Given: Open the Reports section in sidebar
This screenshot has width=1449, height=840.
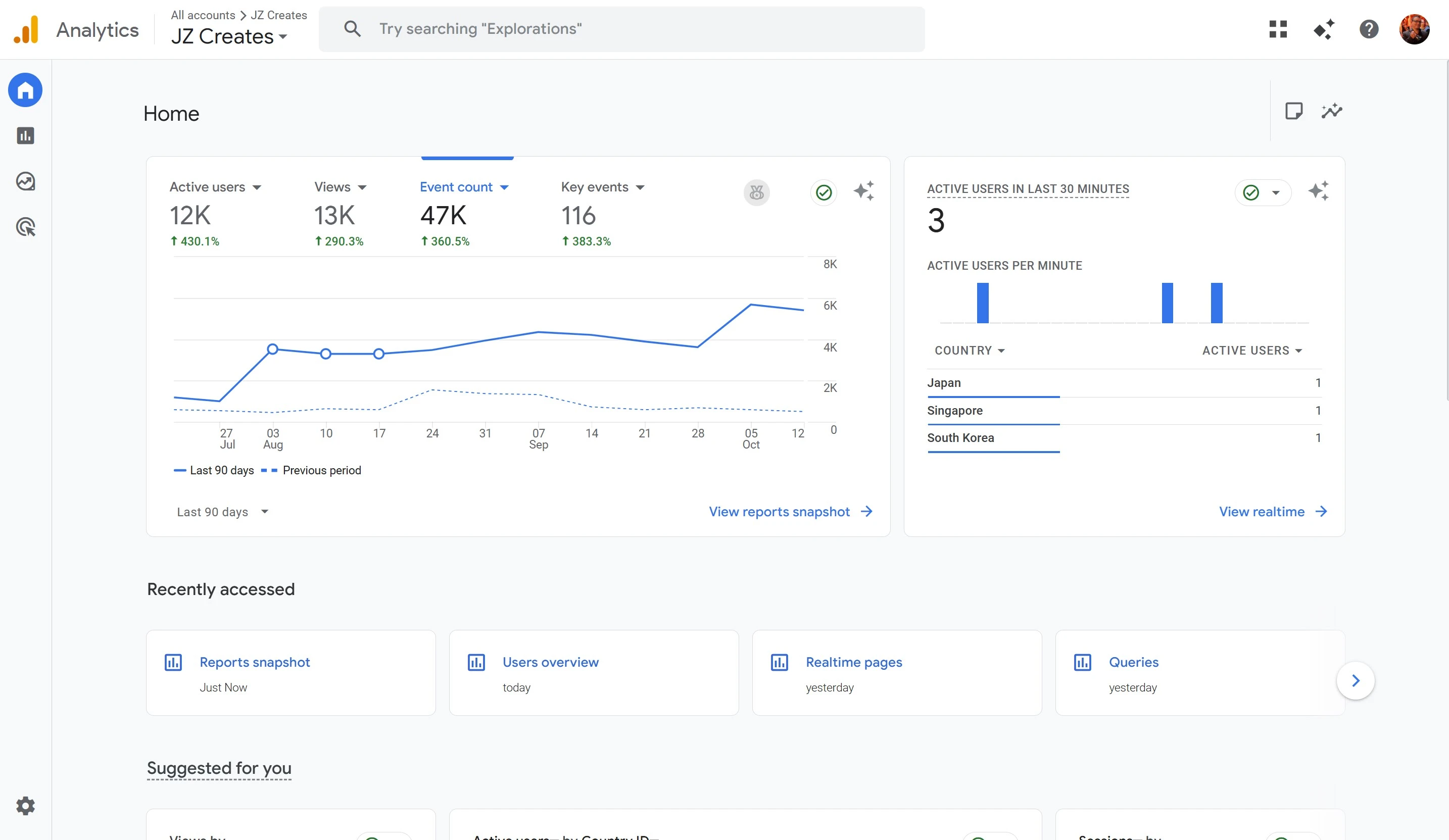Looking at the screenshot, I should [25, 136].
